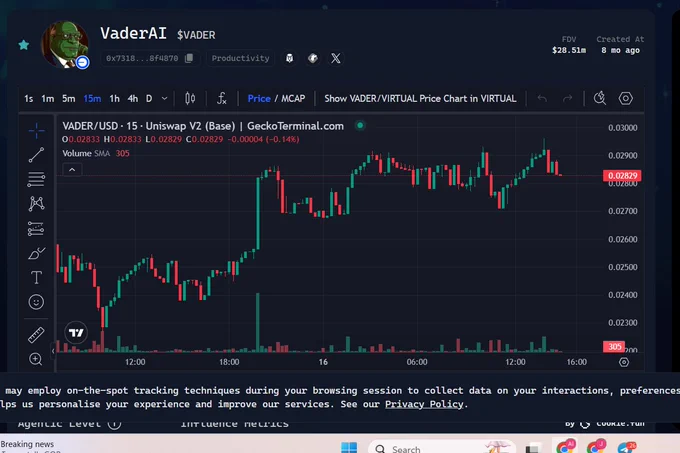Open the Privacy Policy link
680x453 pixels.
[424, 404]
